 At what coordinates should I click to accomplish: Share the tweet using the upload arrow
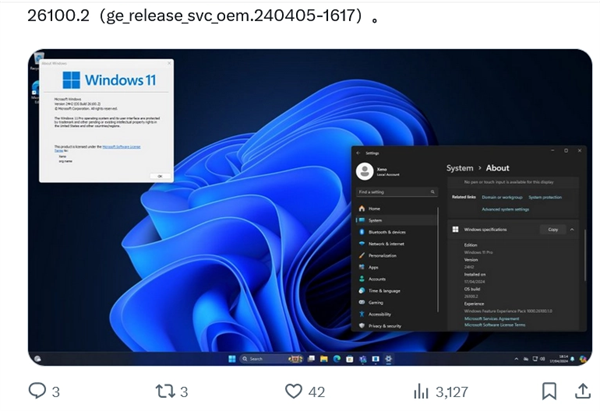pos(582,391)
